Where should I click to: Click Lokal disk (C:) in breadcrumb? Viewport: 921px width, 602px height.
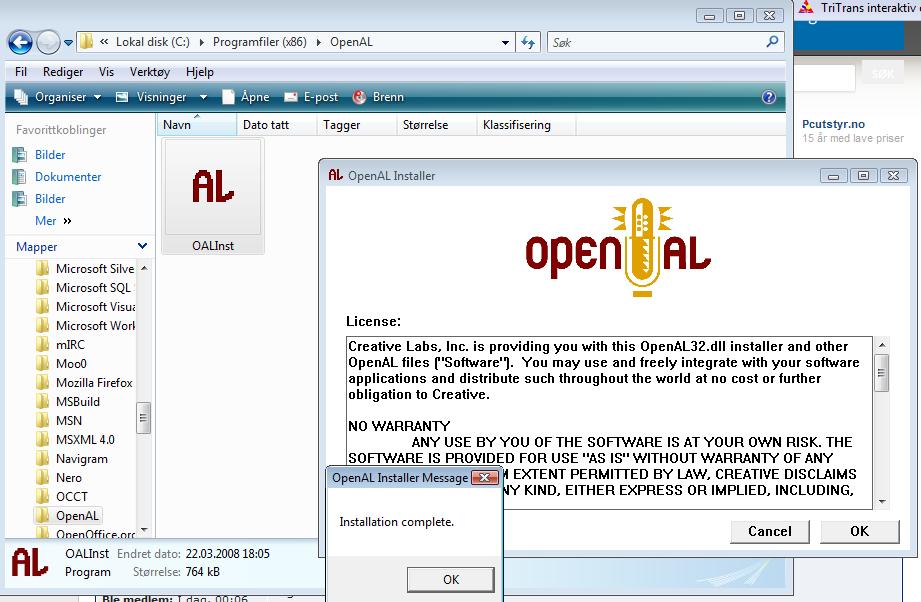153,42
